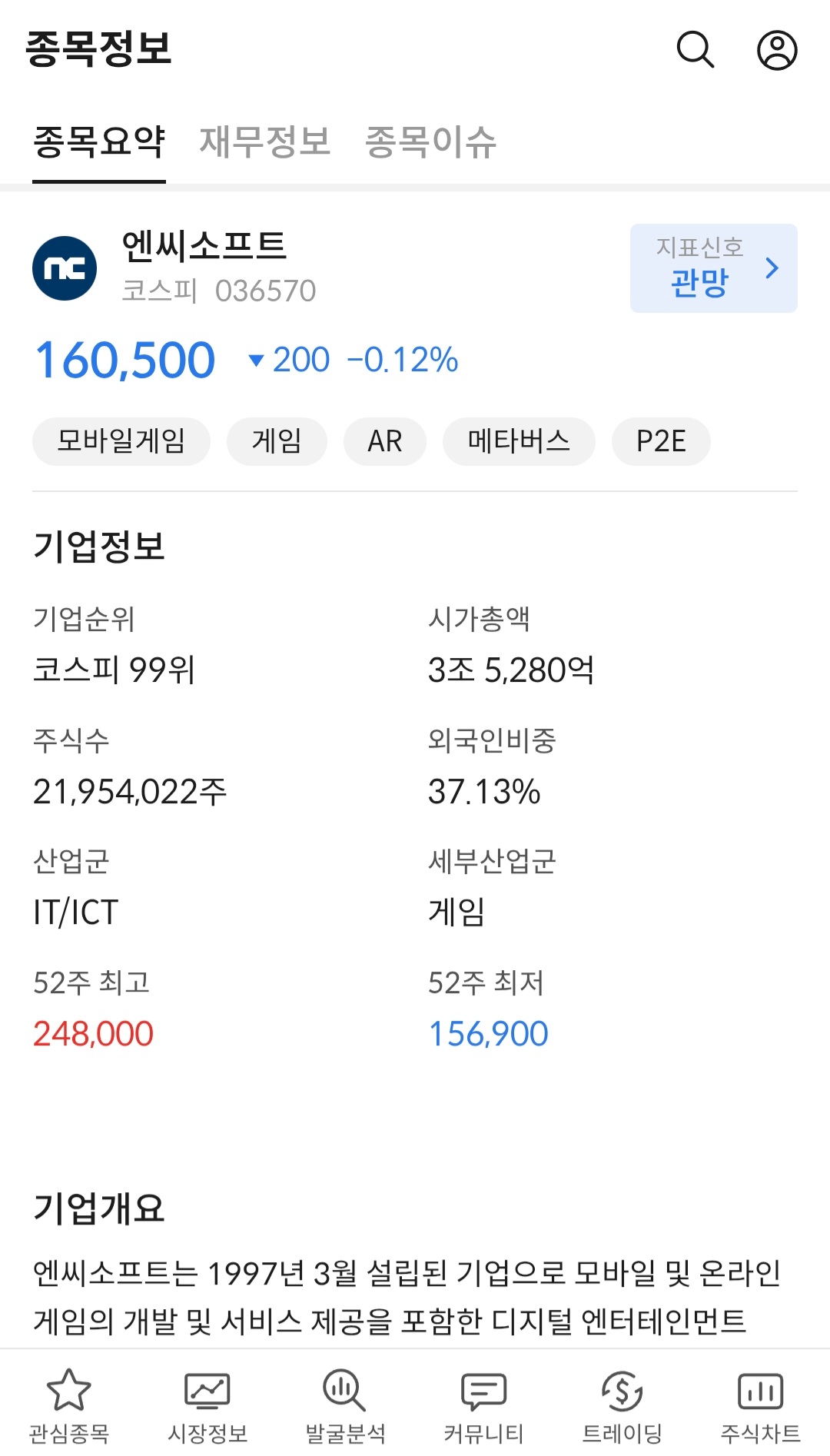The width and height of the screenshot is (830, 1456).
Task: Tap the 모바일게임 theme tag
Action: tap(121, 441)
